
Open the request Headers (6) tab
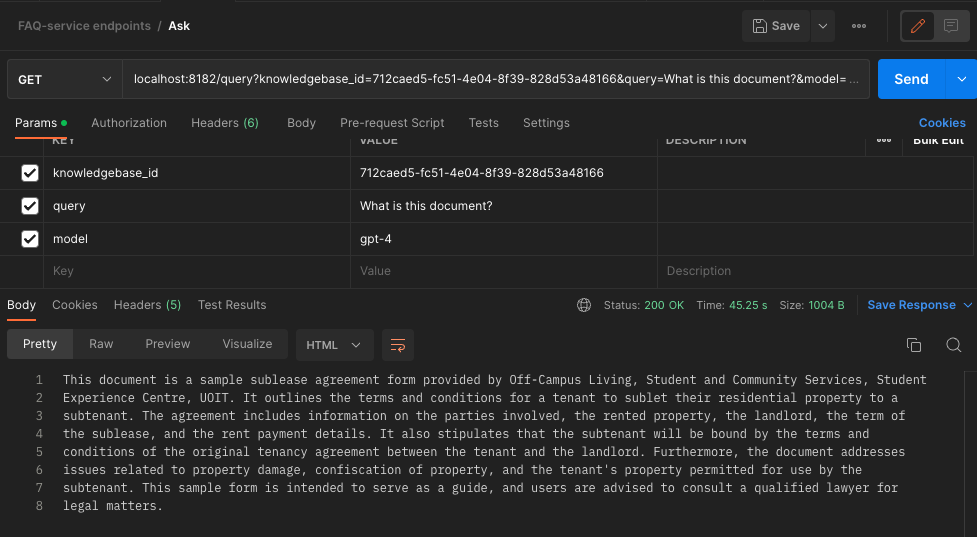click(x=225, y=123)
